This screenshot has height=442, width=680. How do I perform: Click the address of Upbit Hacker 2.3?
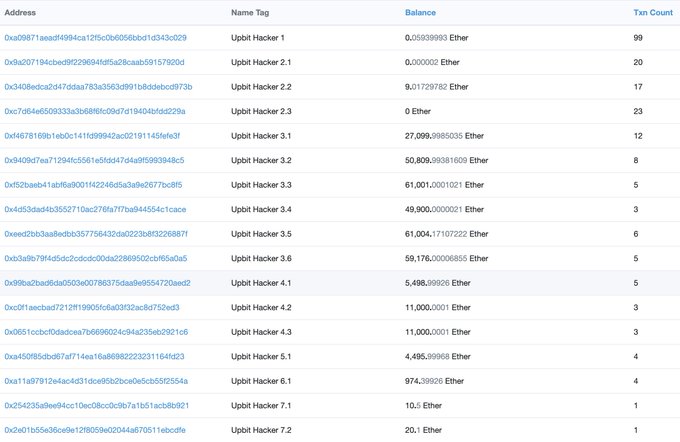point(94,111)
